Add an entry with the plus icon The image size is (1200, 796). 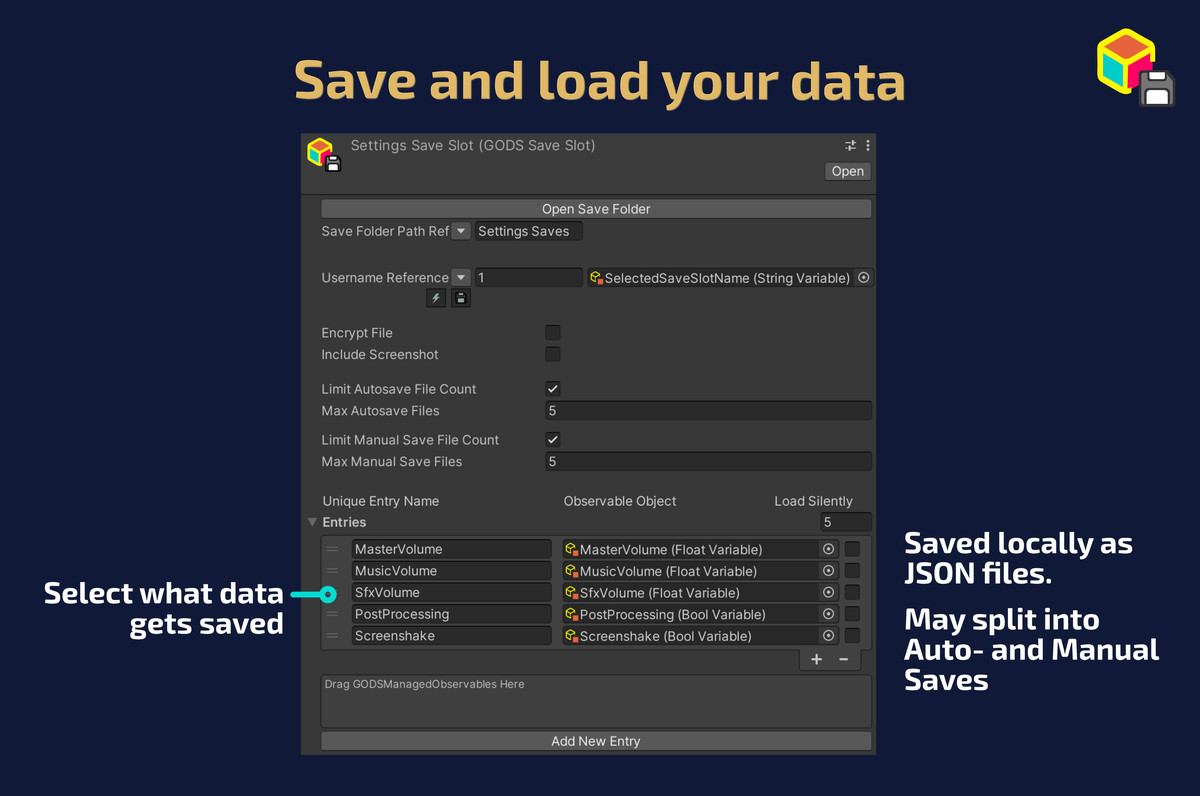(817, 660)
